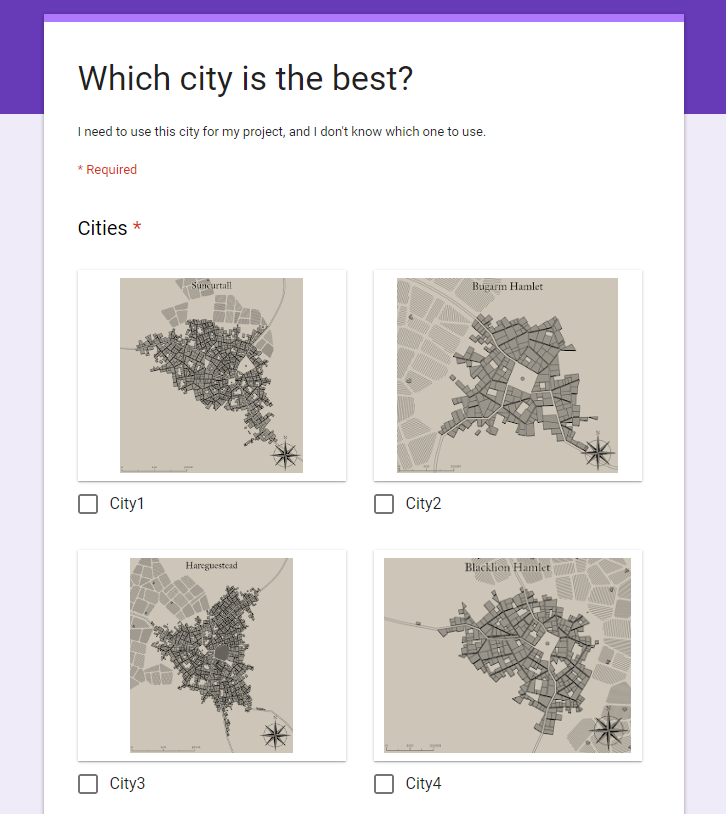Click the form title "Which city is the best?"
The width and height of the screenshot is (726, 814).
click(245, 78)
